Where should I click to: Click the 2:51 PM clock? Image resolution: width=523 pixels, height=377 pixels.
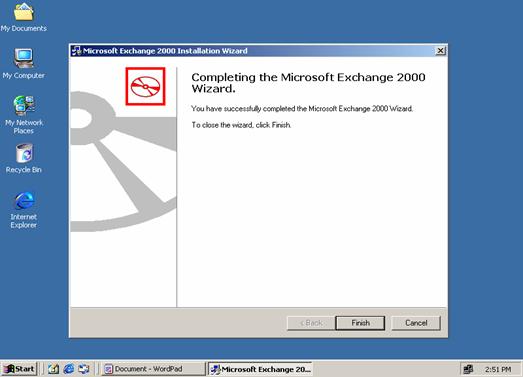(x=498, y=369)
